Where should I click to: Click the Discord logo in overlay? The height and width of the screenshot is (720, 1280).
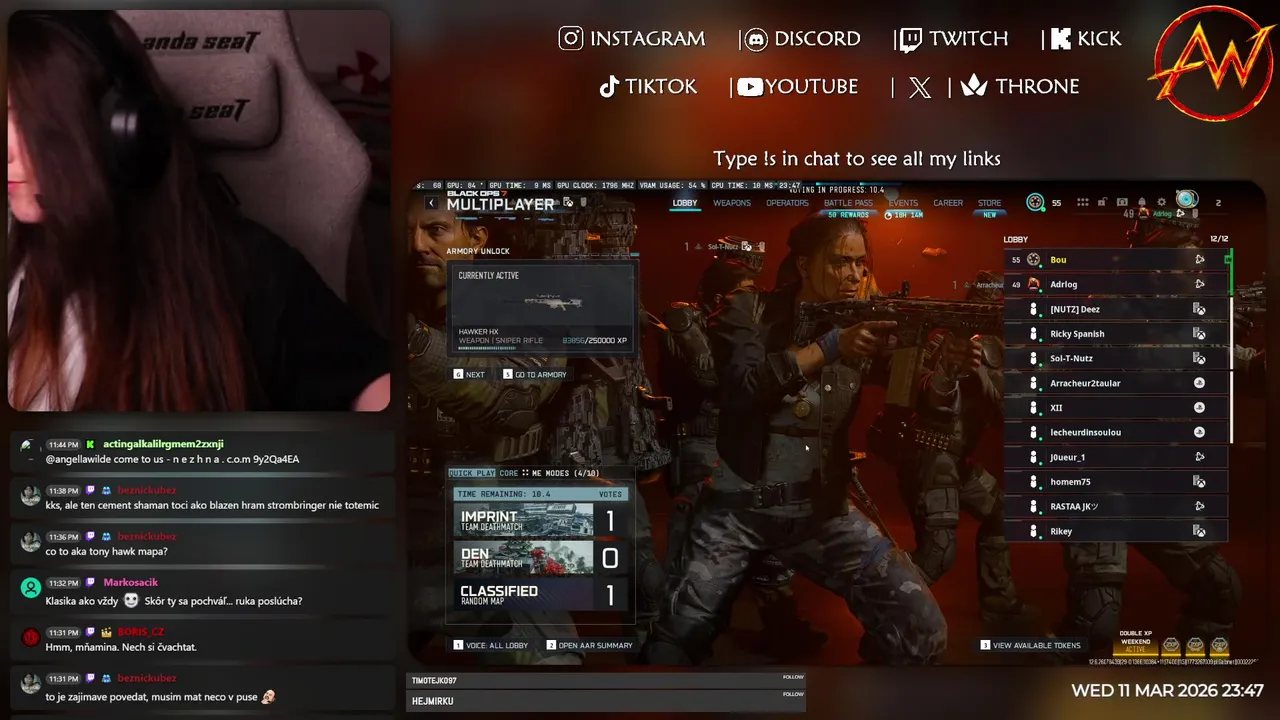pyautogui.click(x=757, y=39)
